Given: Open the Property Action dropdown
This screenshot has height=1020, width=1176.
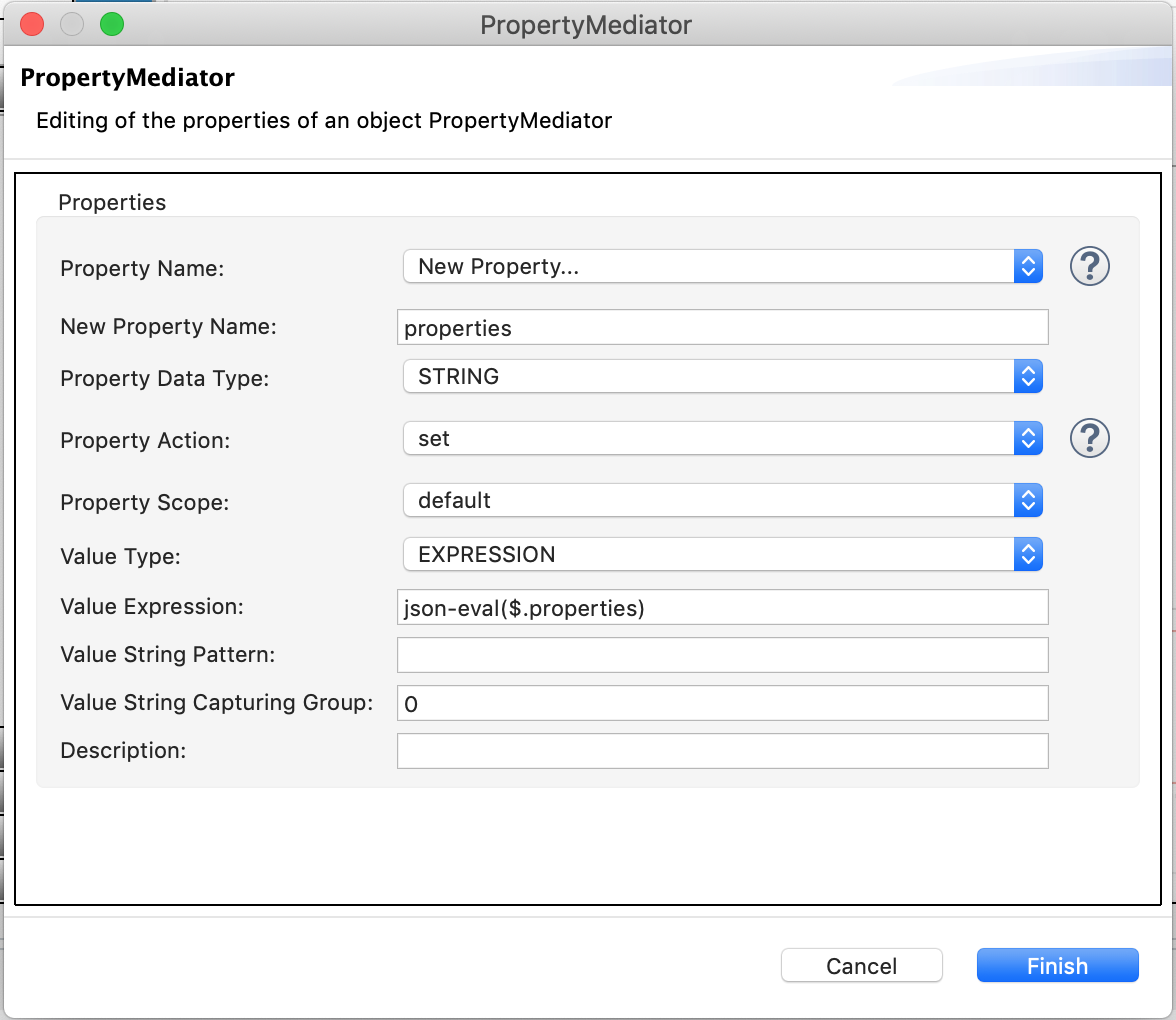Looking at the screenshot, I should [723, 438].
